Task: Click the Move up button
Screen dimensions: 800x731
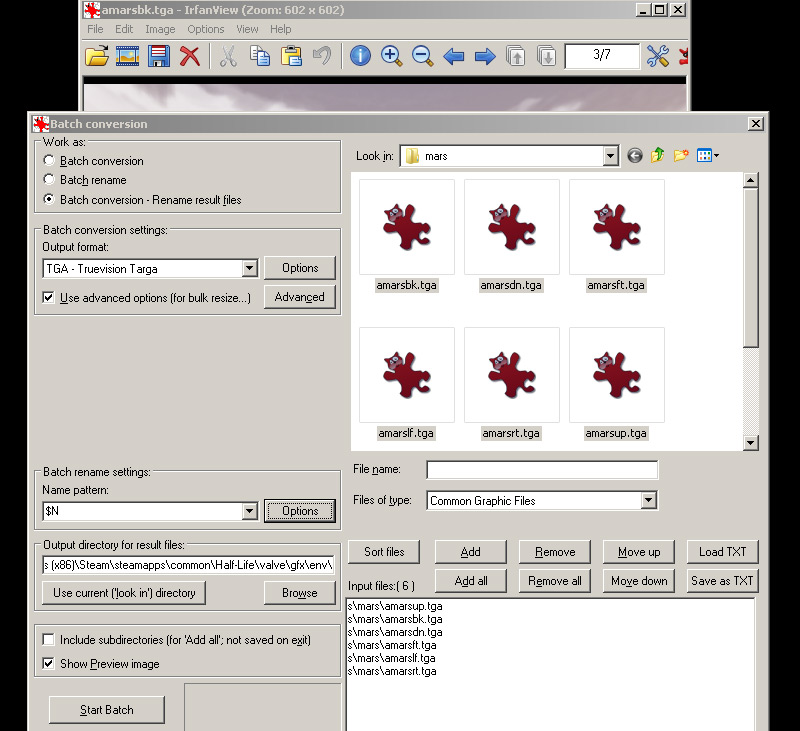Action: 639,551
